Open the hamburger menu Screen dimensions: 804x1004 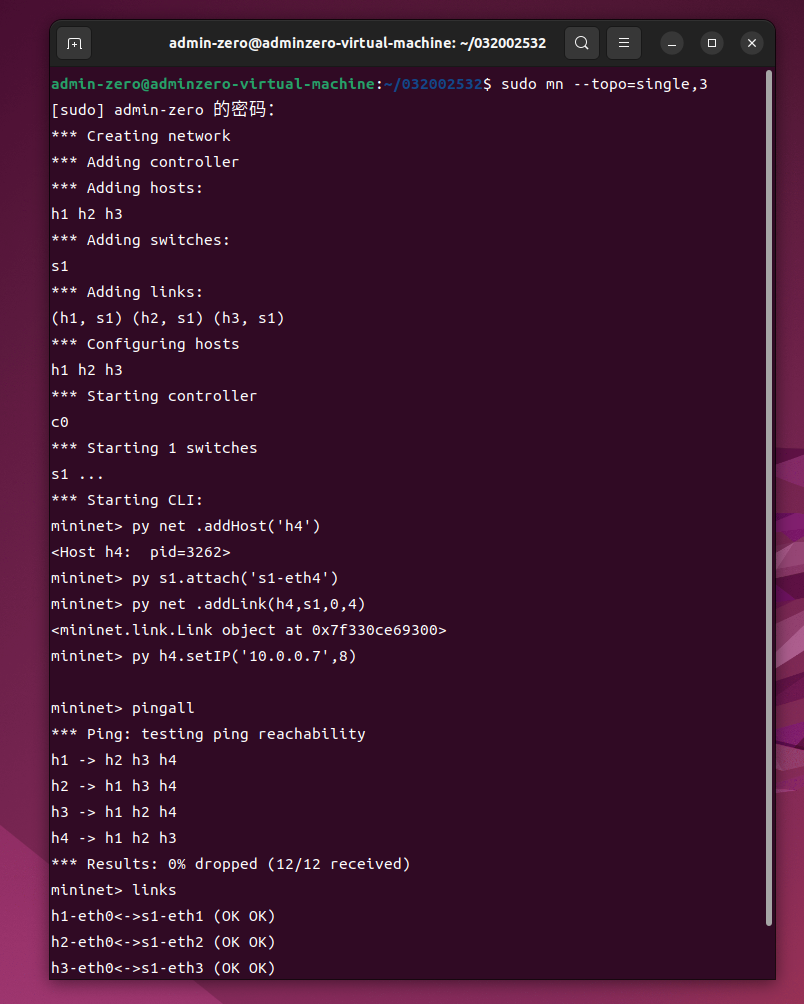click(623, 43)
